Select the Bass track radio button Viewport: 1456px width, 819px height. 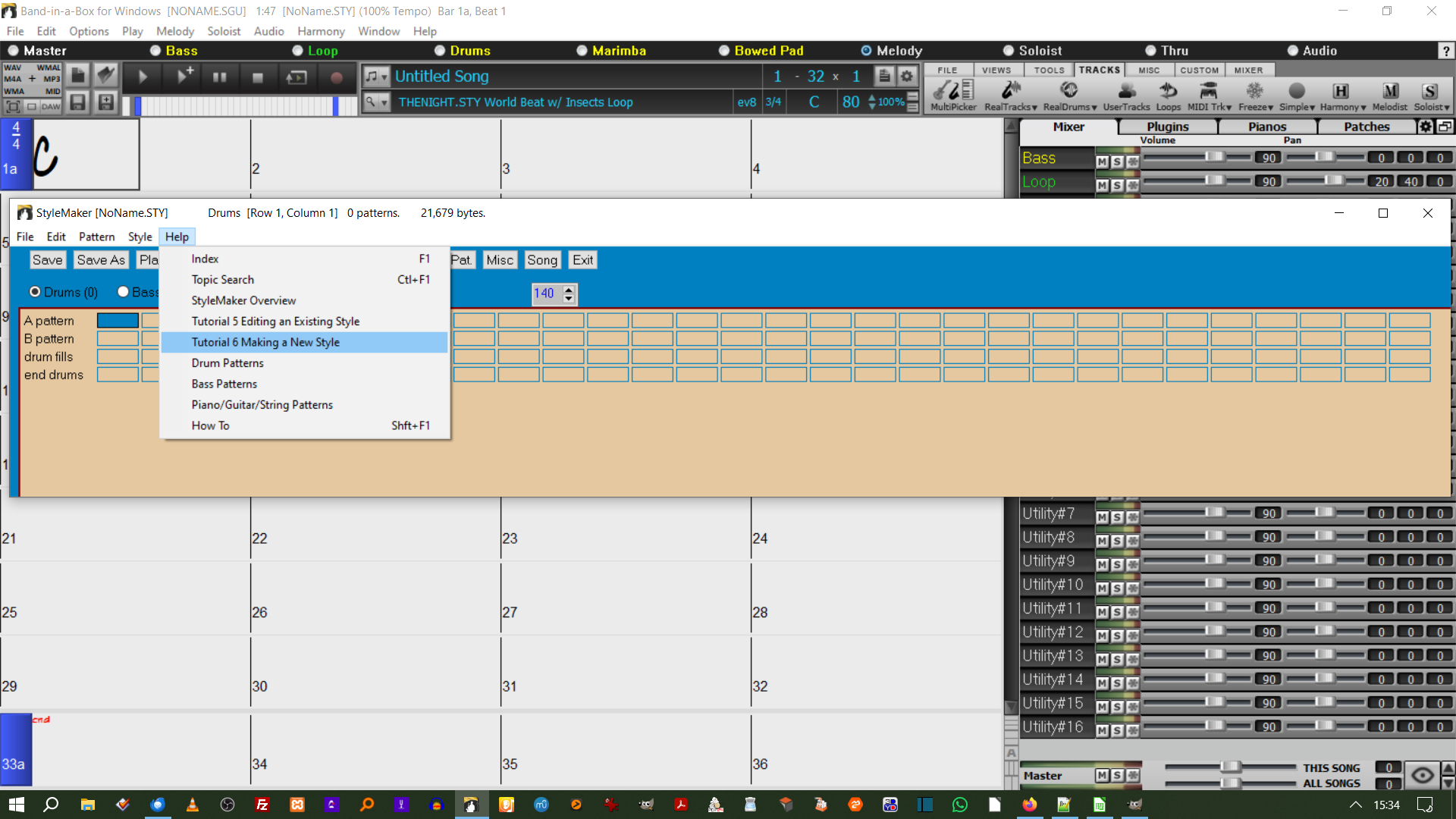[x=155, y=51]
